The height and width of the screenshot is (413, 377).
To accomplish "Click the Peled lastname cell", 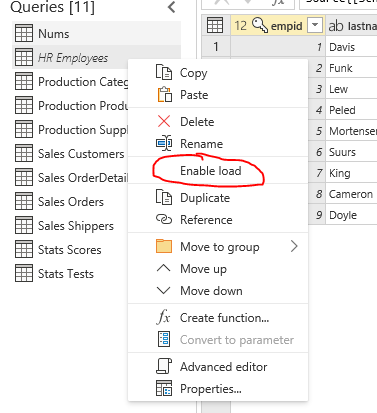I will point(351,110).
